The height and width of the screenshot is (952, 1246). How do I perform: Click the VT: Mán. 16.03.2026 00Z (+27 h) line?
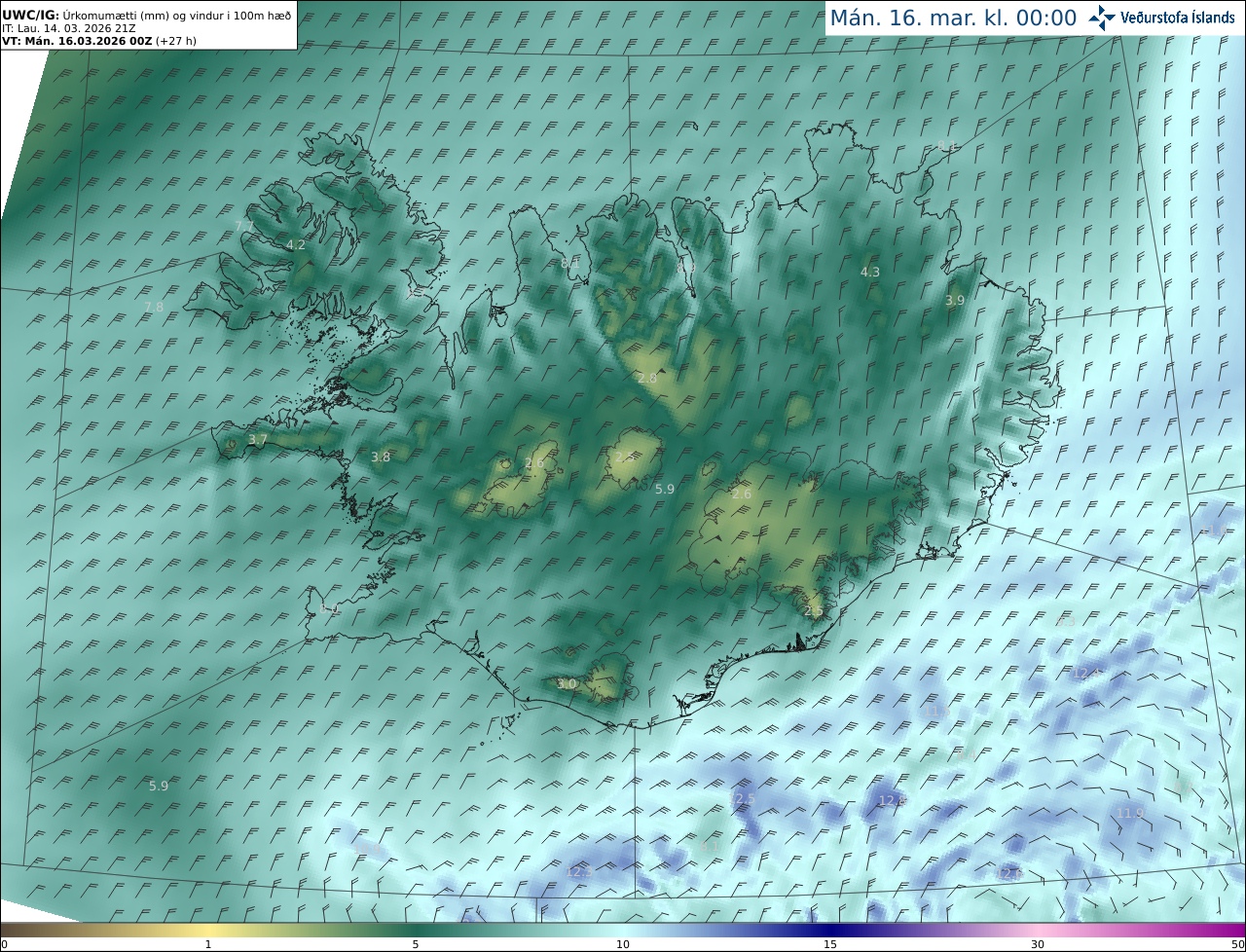point(98,41)
